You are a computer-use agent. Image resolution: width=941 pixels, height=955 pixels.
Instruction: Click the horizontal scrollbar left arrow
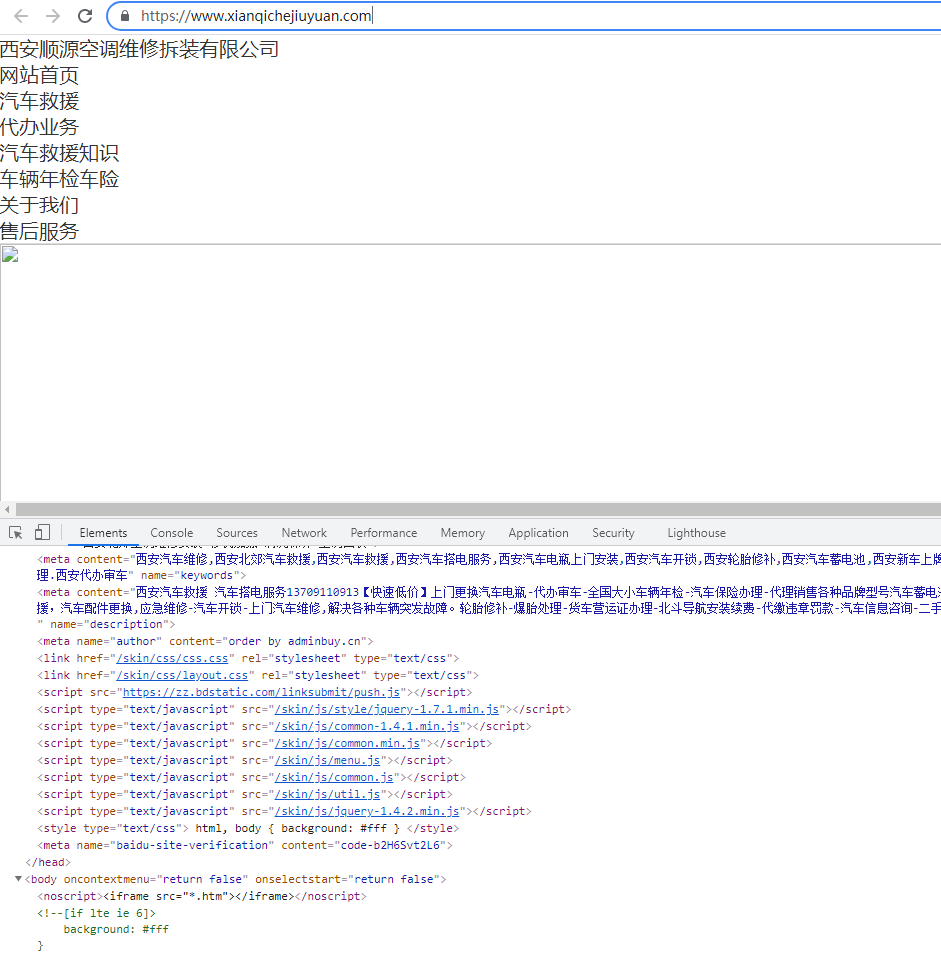pos(7,509)
